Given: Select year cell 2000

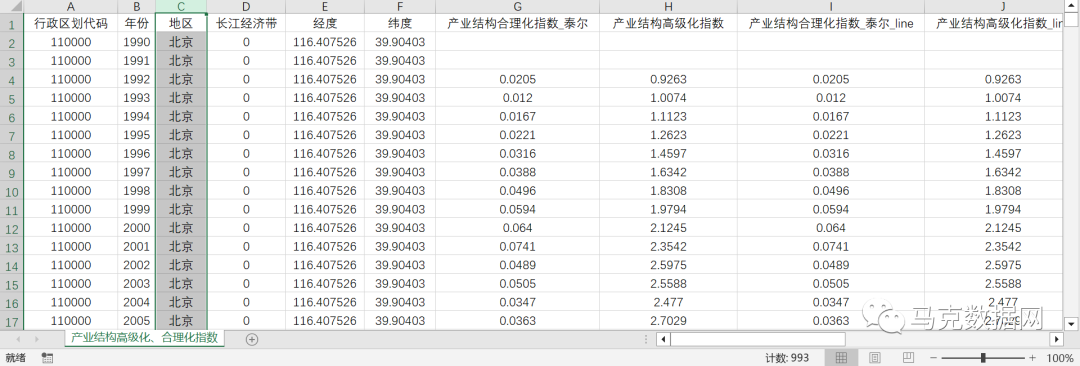Looking at the screenshot, I should [x=136, y=228].
